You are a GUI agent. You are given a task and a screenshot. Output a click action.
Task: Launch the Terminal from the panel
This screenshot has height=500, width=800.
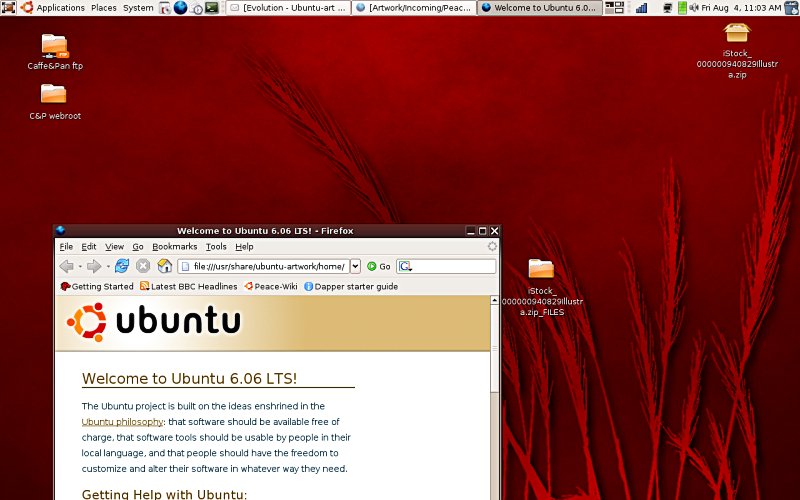pyautogui.click(x=212, y=8)
